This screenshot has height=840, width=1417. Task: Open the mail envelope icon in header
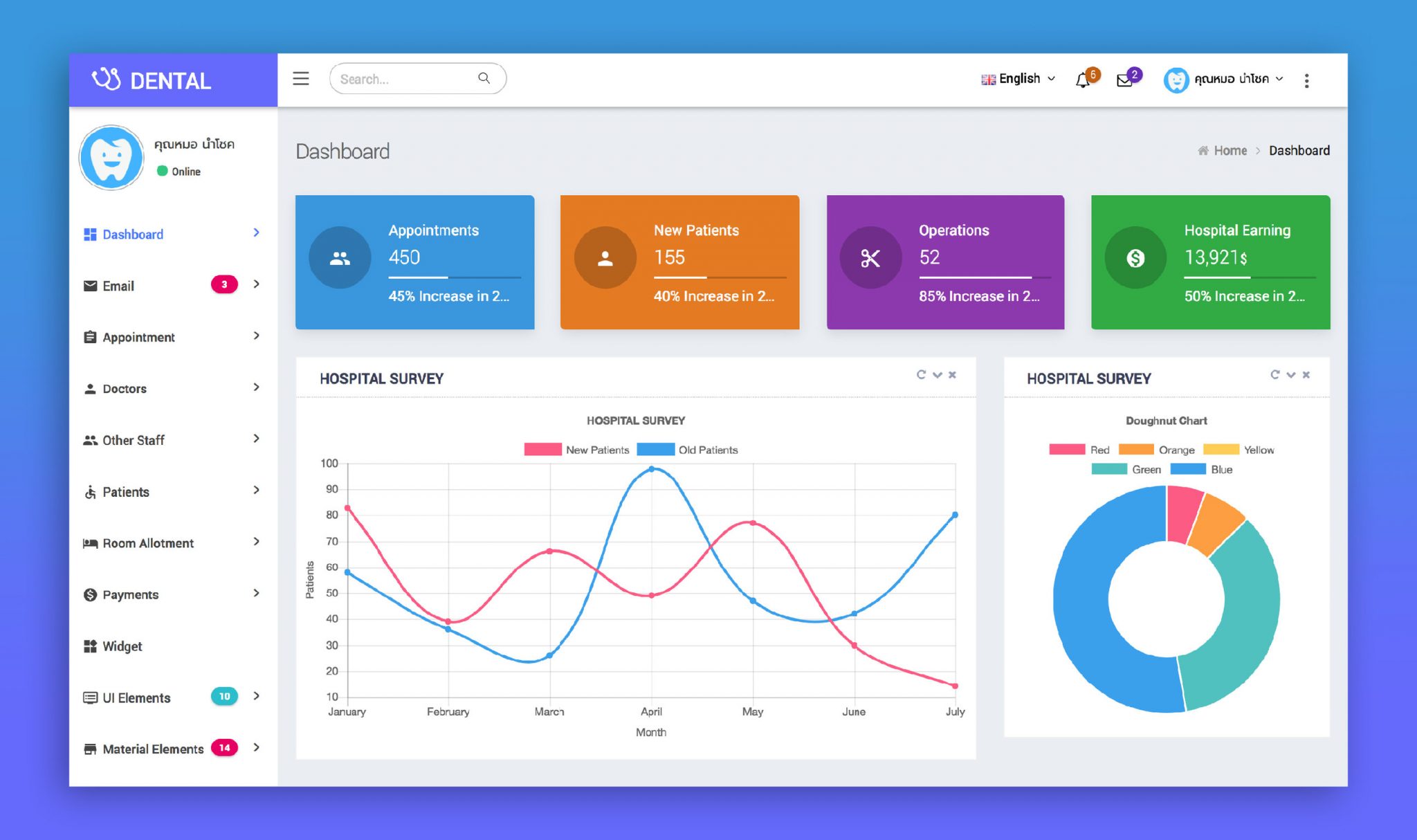[x=1124, y=80]
